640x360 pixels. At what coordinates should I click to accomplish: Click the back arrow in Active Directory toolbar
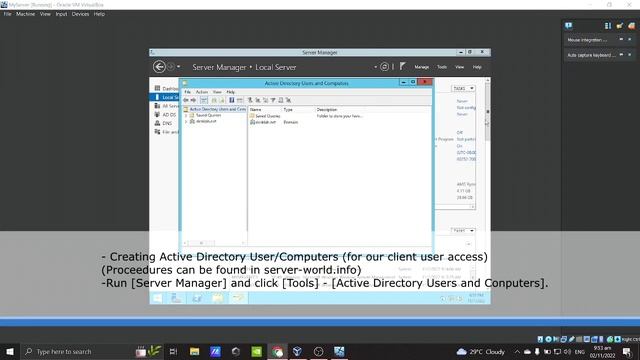(x=186, y=100)
